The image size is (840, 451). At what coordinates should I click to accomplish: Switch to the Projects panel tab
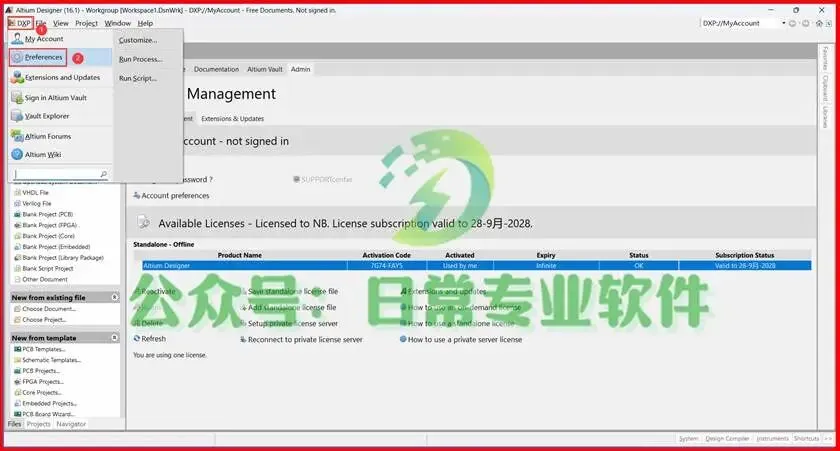[39, 424]
